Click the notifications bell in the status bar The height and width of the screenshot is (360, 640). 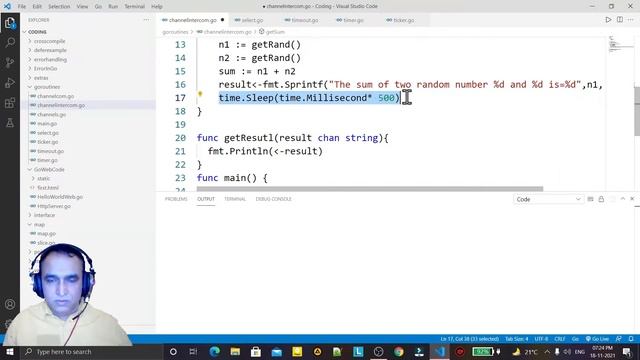631,339
